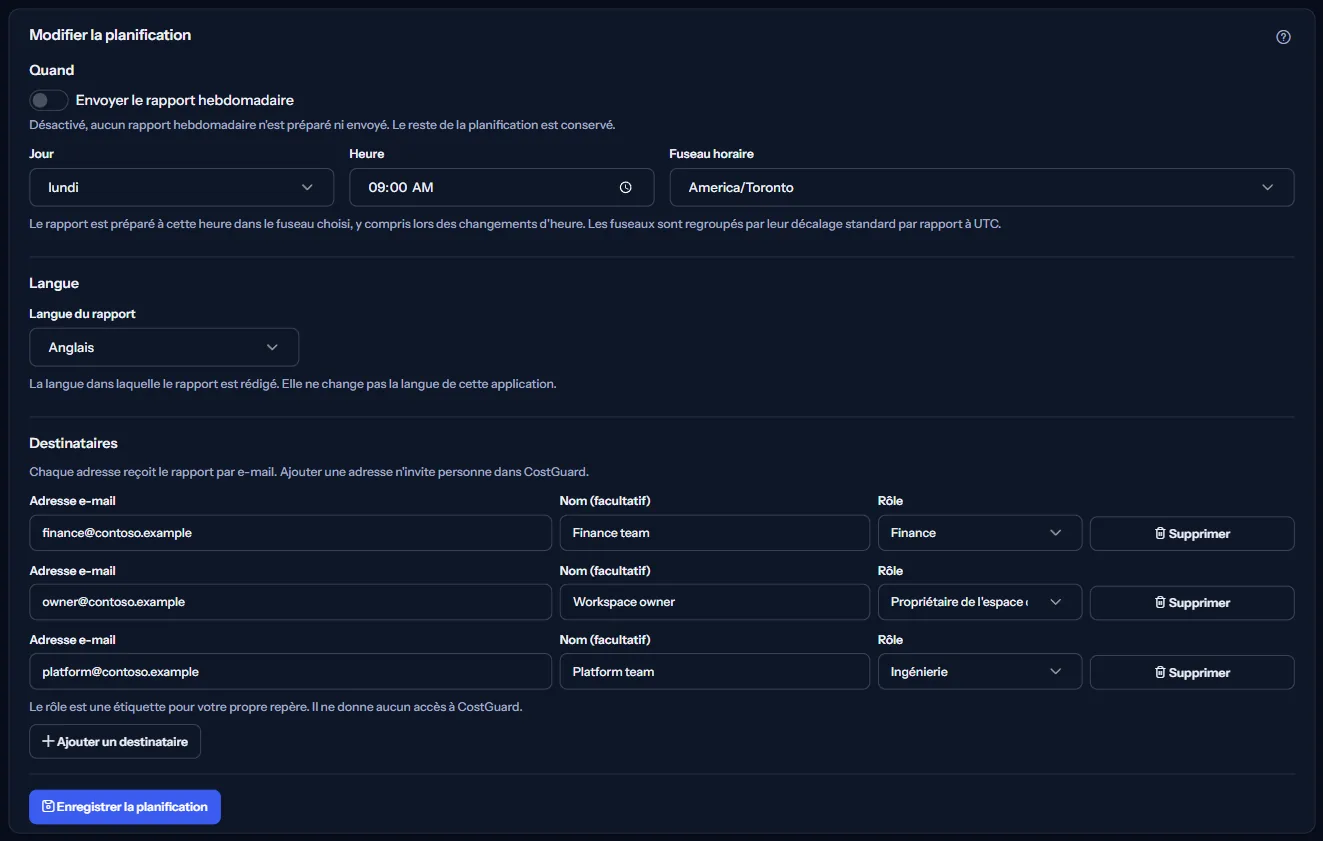Focus the Heure time field
The height and width of the screenshot is (841, 1323).
point(501,187)
